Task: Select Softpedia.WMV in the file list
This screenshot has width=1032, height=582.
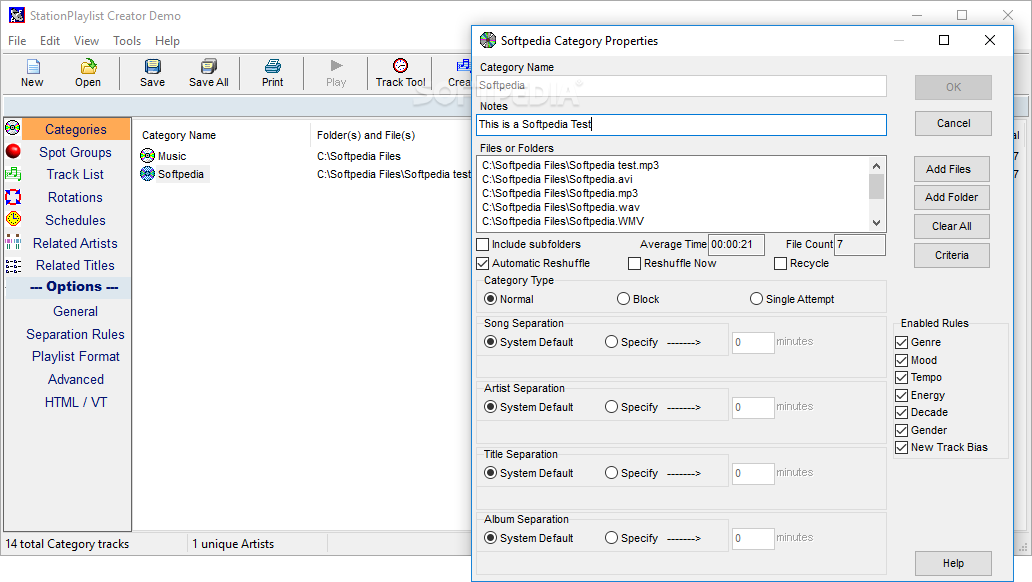Action: [x=563, y=221]
